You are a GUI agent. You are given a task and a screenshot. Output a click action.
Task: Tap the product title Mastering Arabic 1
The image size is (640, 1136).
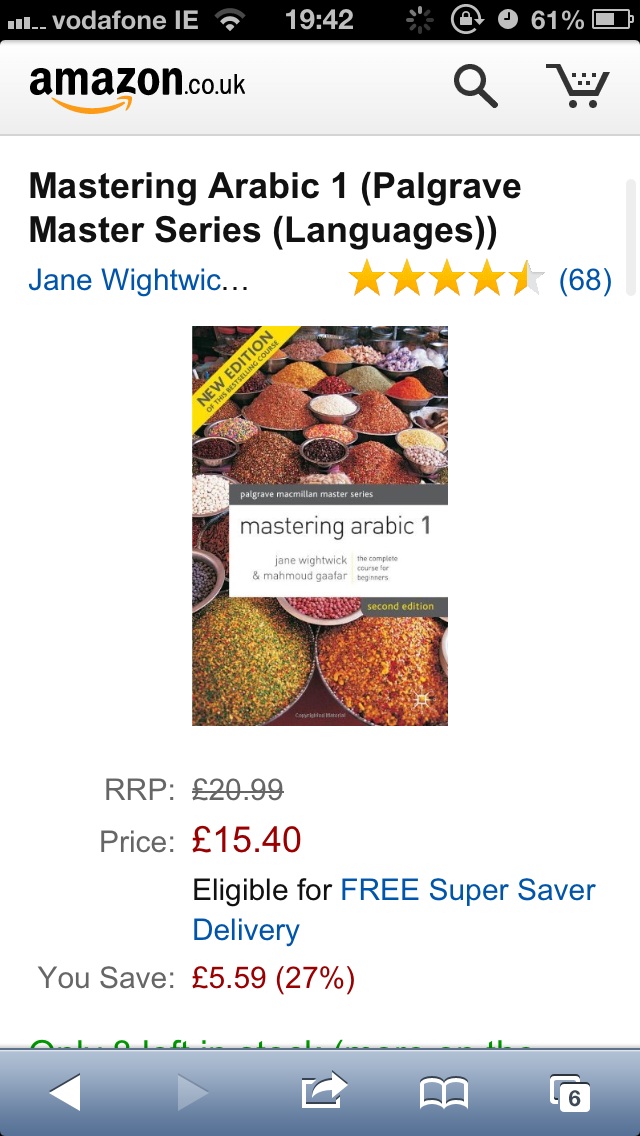[275, 208]
